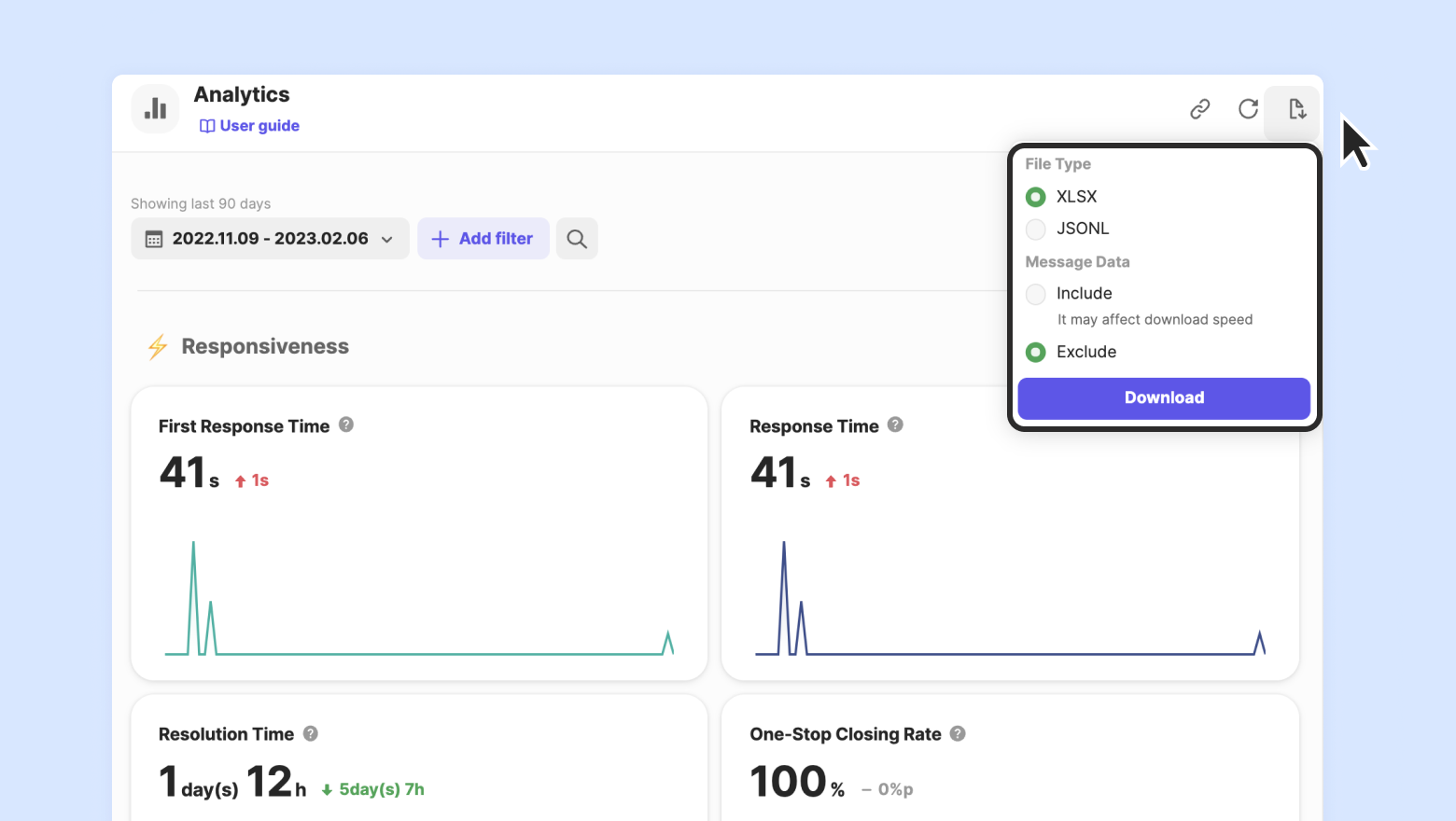
Task: Choose Exclude message data option
Action: click(x=1036, y=352)
